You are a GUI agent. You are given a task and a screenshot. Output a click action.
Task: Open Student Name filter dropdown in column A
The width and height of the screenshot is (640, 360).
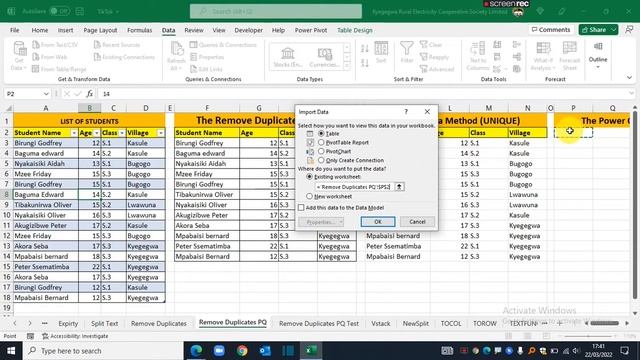point(73,133)
